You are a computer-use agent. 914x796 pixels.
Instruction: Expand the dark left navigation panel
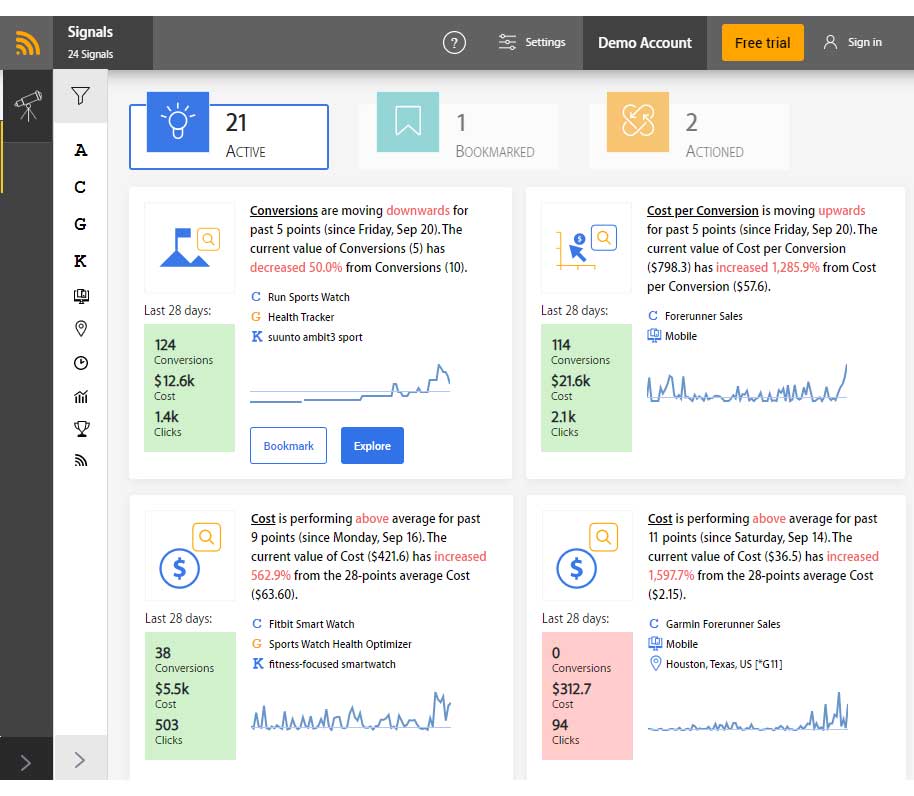(26, 762)
